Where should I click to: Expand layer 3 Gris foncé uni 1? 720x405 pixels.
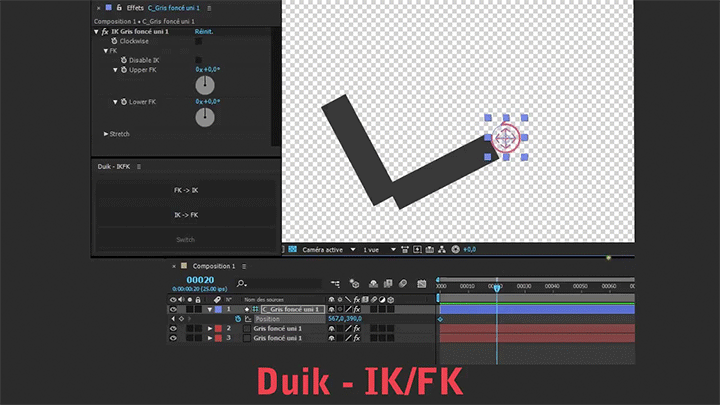[x=210, y=338]
